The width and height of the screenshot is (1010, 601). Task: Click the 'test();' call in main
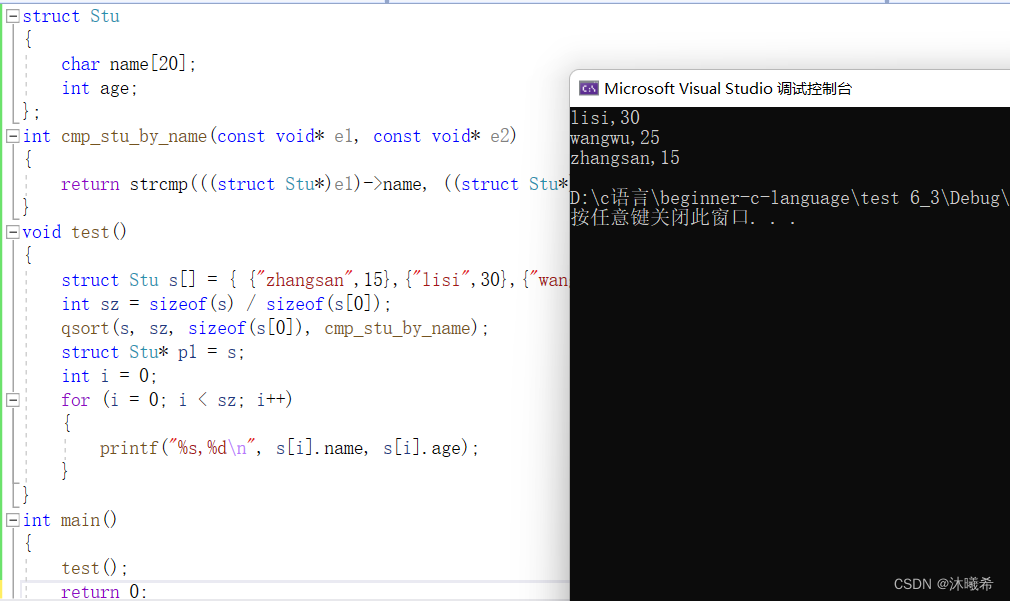[94, 568]
